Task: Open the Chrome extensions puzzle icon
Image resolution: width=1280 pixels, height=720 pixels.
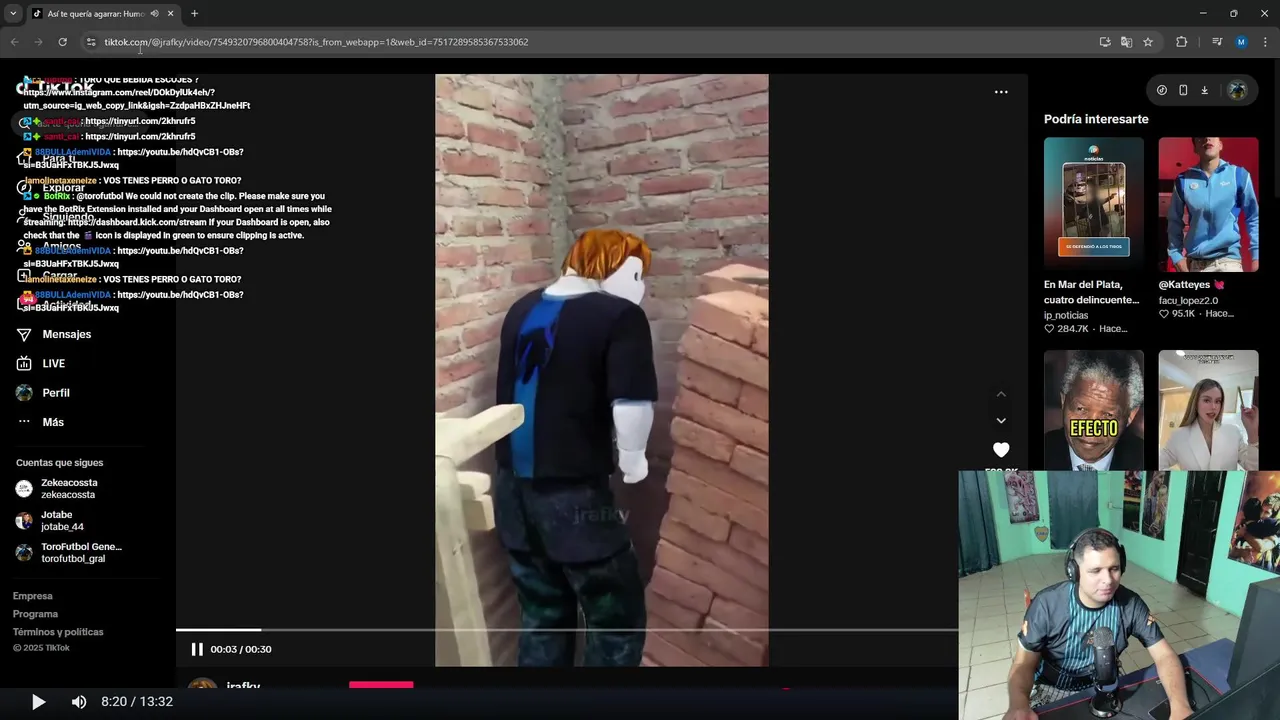Action: click(x=1181, y=42)
